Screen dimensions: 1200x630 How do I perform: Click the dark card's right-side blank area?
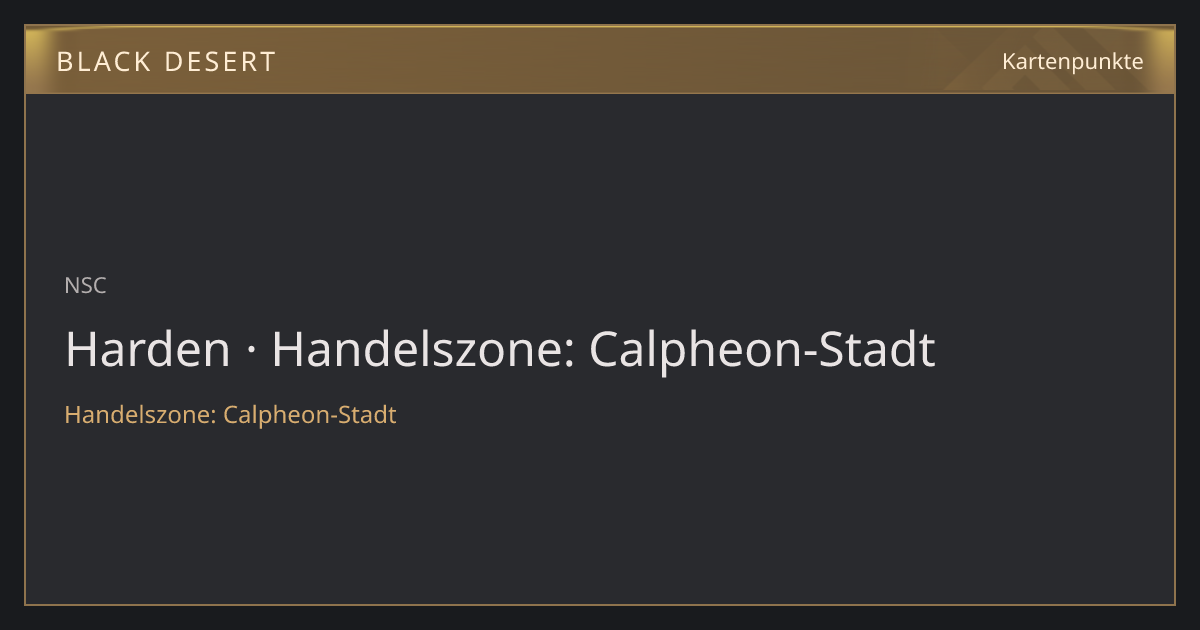tap(1060, 350)
